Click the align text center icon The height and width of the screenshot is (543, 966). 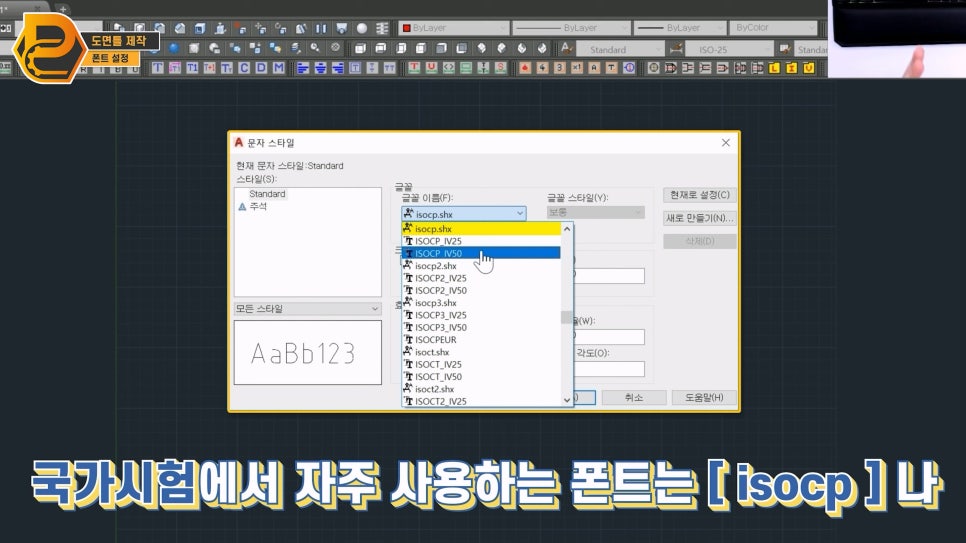(320, 68)
